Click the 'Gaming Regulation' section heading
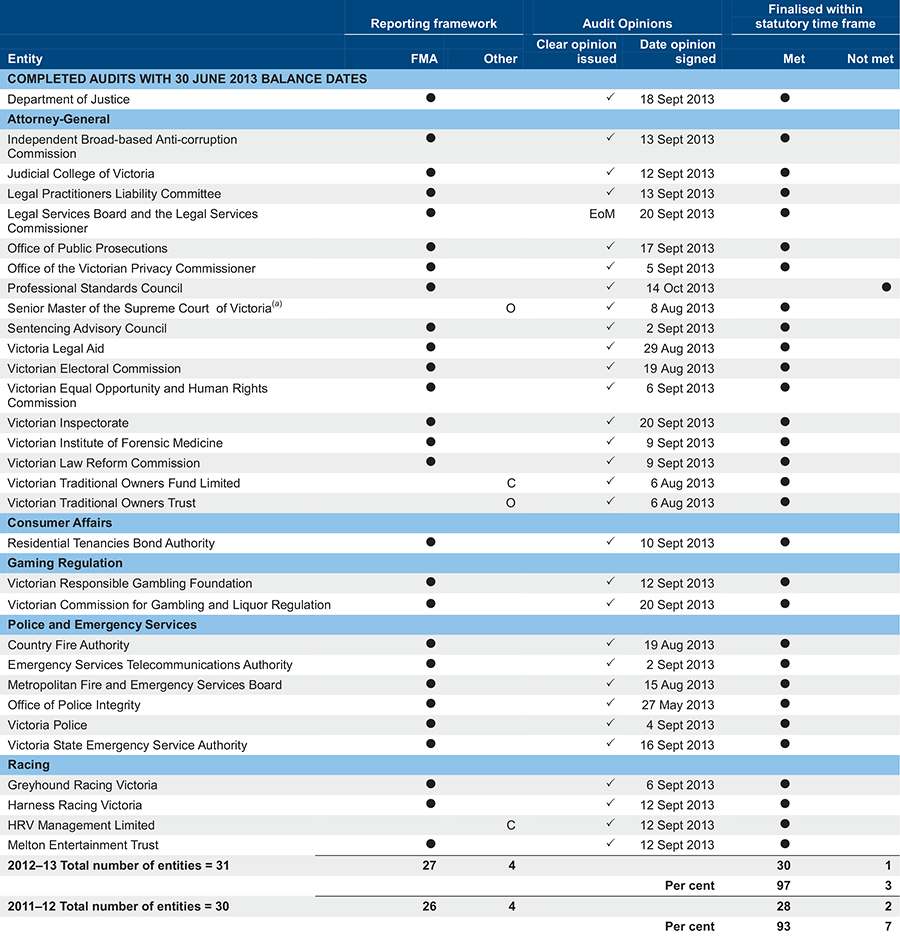This screenshot has width=900, height=939. 65,563
